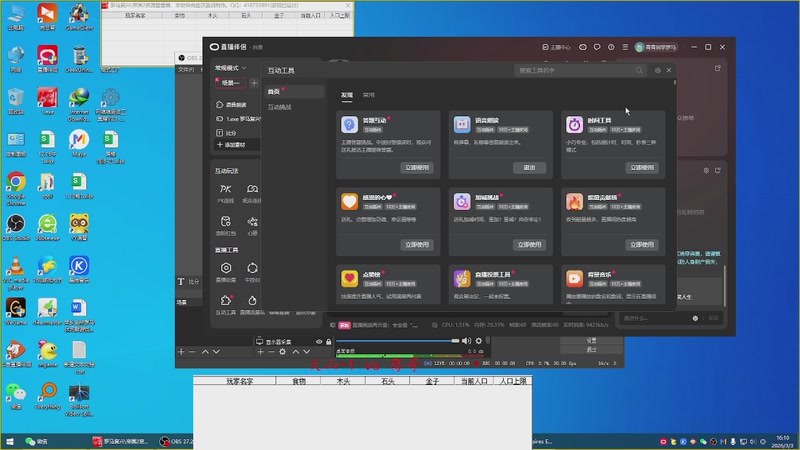
Task: Open the gear icon in right chat panel
Action: click(706, 170)
